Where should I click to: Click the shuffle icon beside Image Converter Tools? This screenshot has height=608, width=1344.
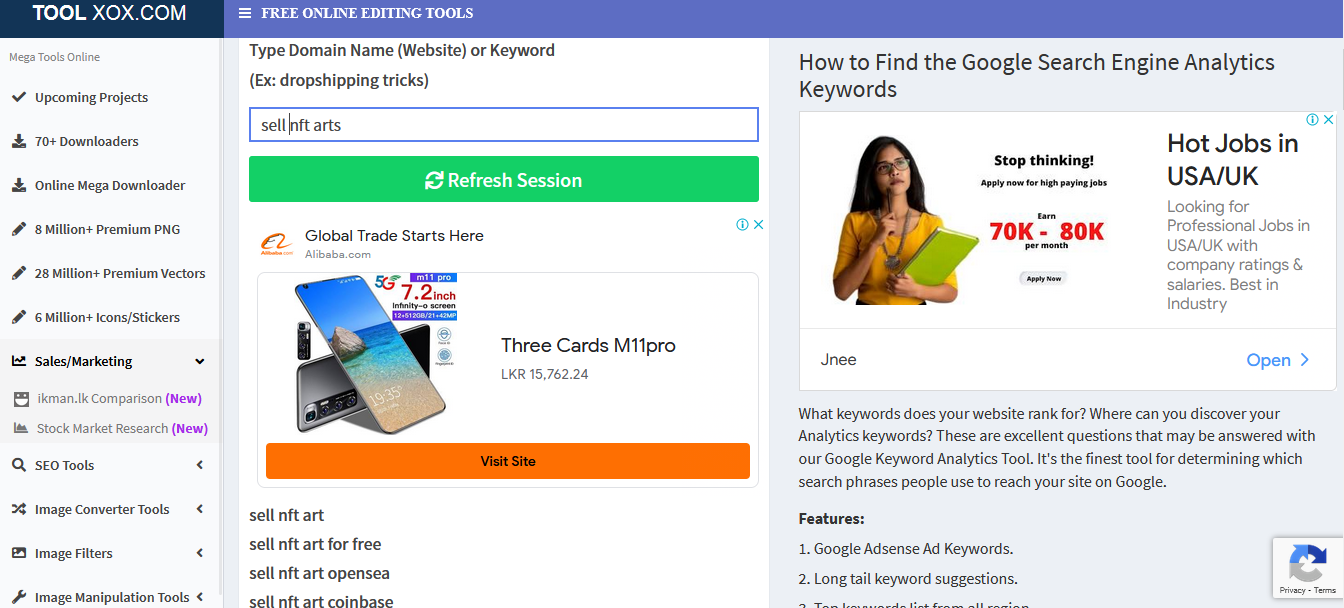[x=18, y=509]
